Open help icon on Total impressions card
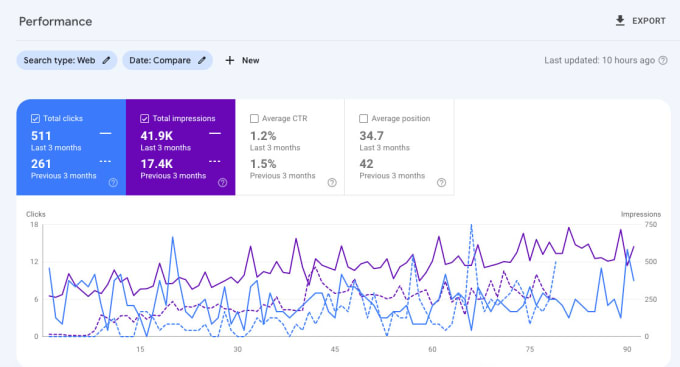Image resolution: width=680 pixels, height=367 pixels. (x=222, y=183)
